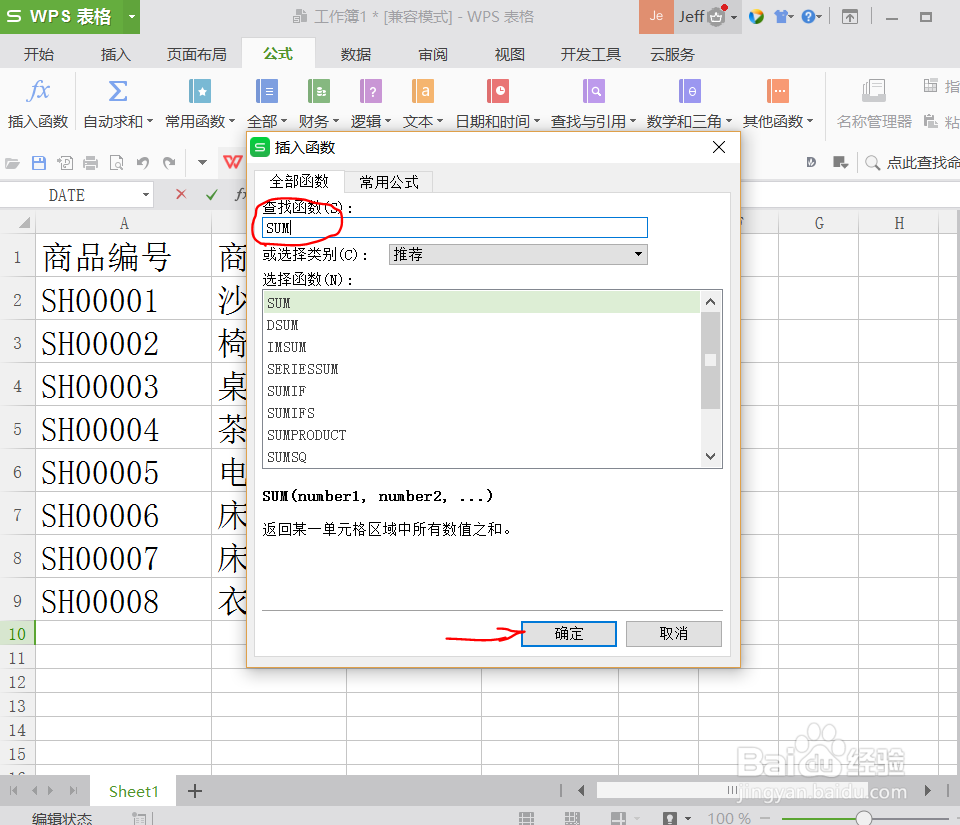Open the 名称管理器 Name Manager
960x825 pixels.
click(874, 100)
